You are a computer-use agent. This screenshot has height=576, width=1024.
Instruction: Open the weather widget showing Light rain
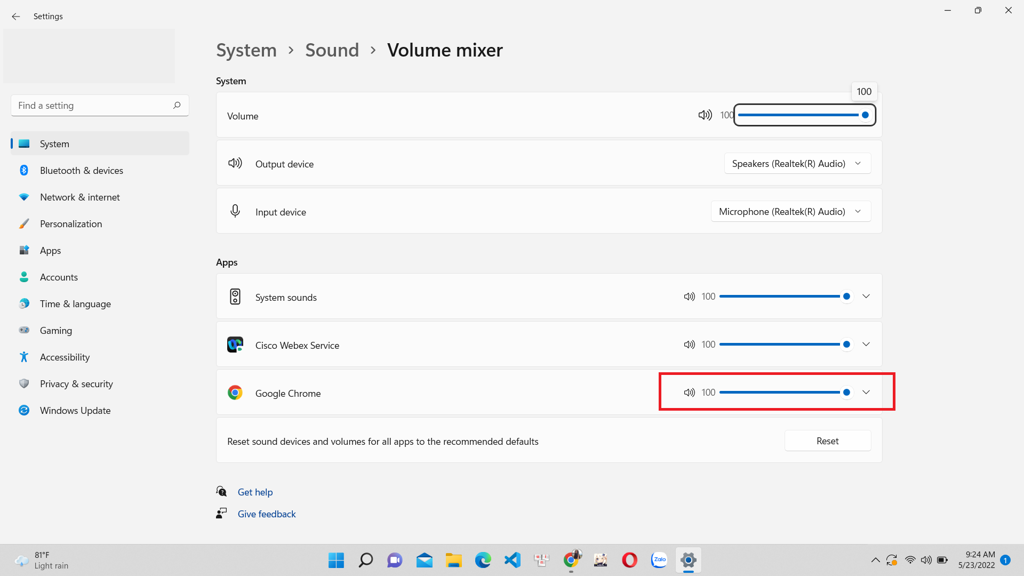click(41, 560)
